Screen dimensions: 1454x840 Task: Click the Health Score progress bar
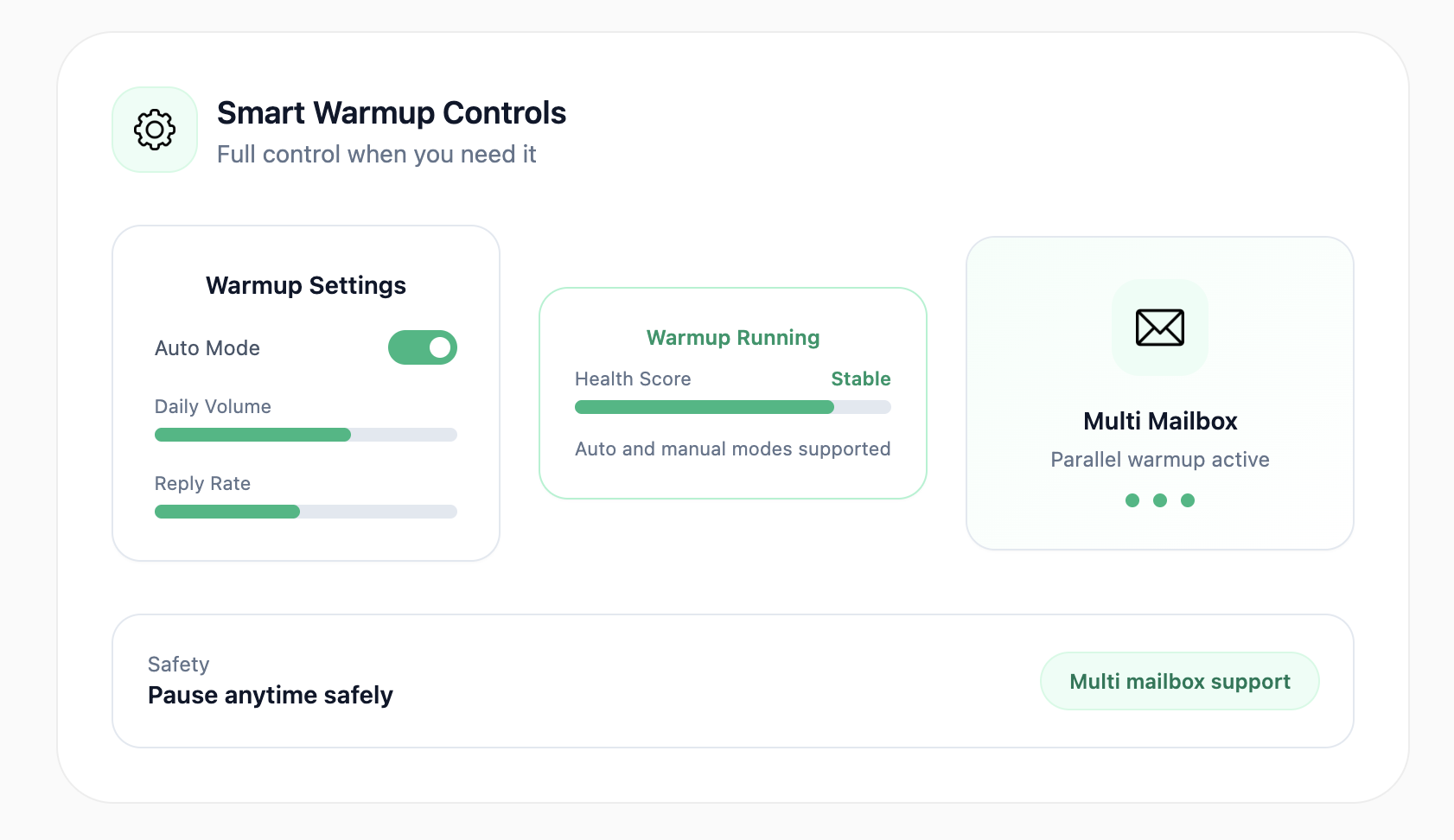(x=732, y=407)
